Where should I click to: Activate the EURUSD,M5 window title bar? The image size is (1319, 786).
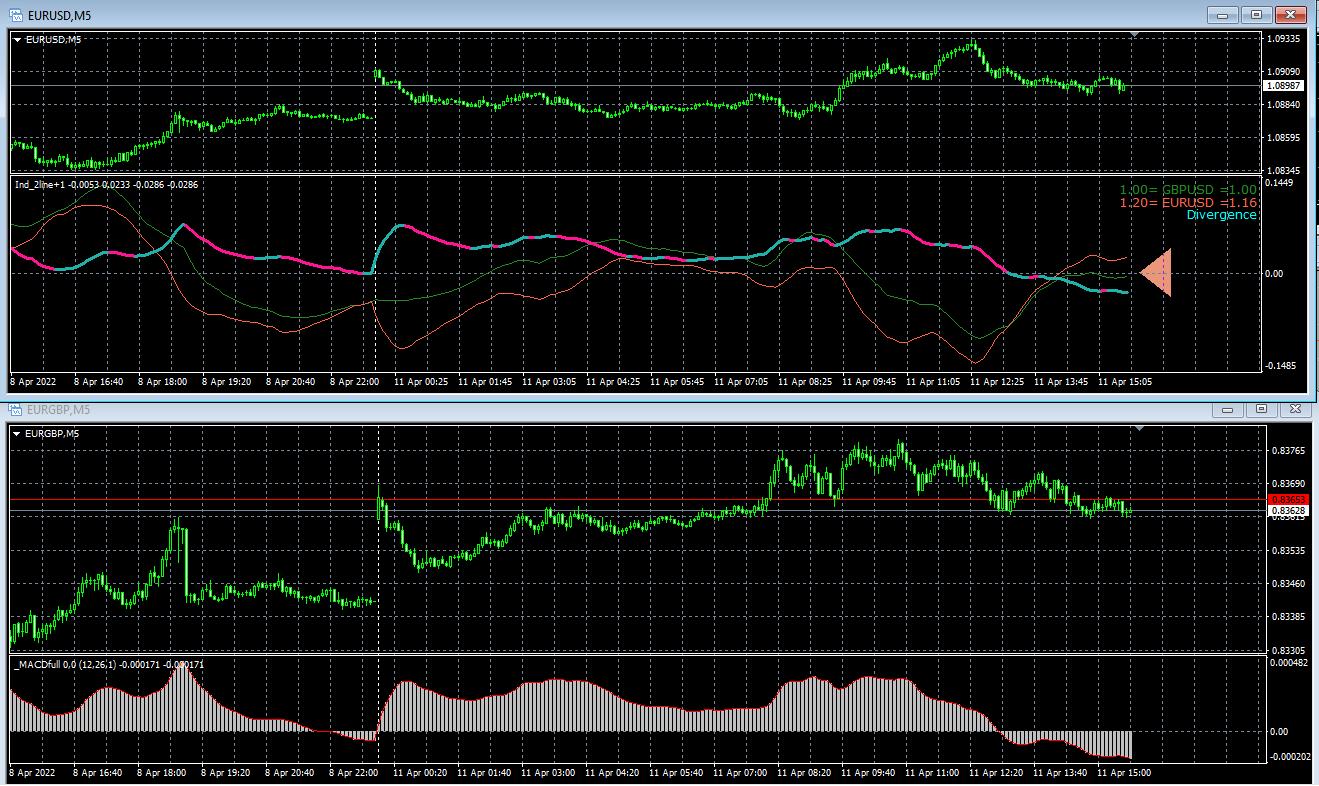click(600, 13)
